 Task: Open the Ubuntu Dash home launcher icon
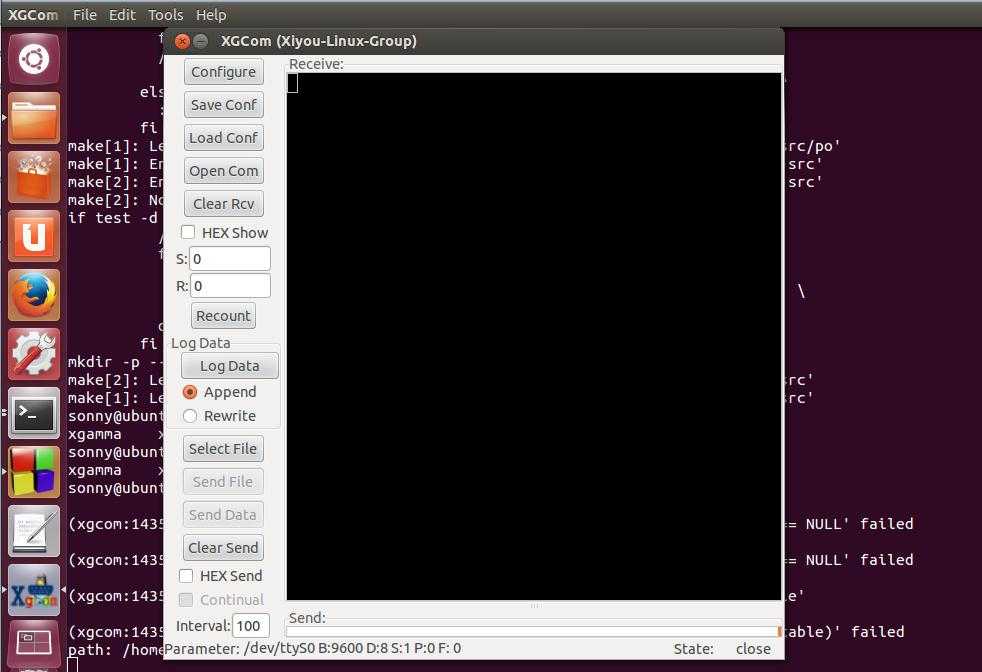[34, 59]
